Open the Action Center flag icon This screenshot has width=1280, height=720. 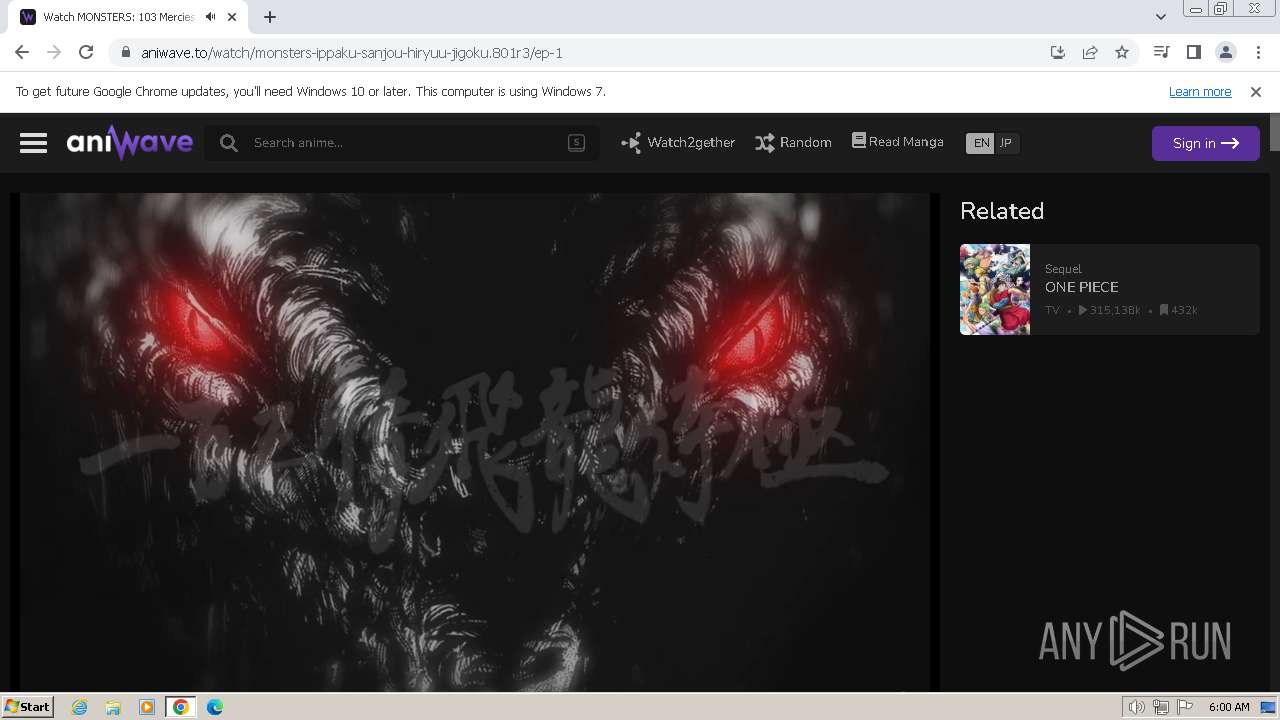click(x=1185, y=707)
